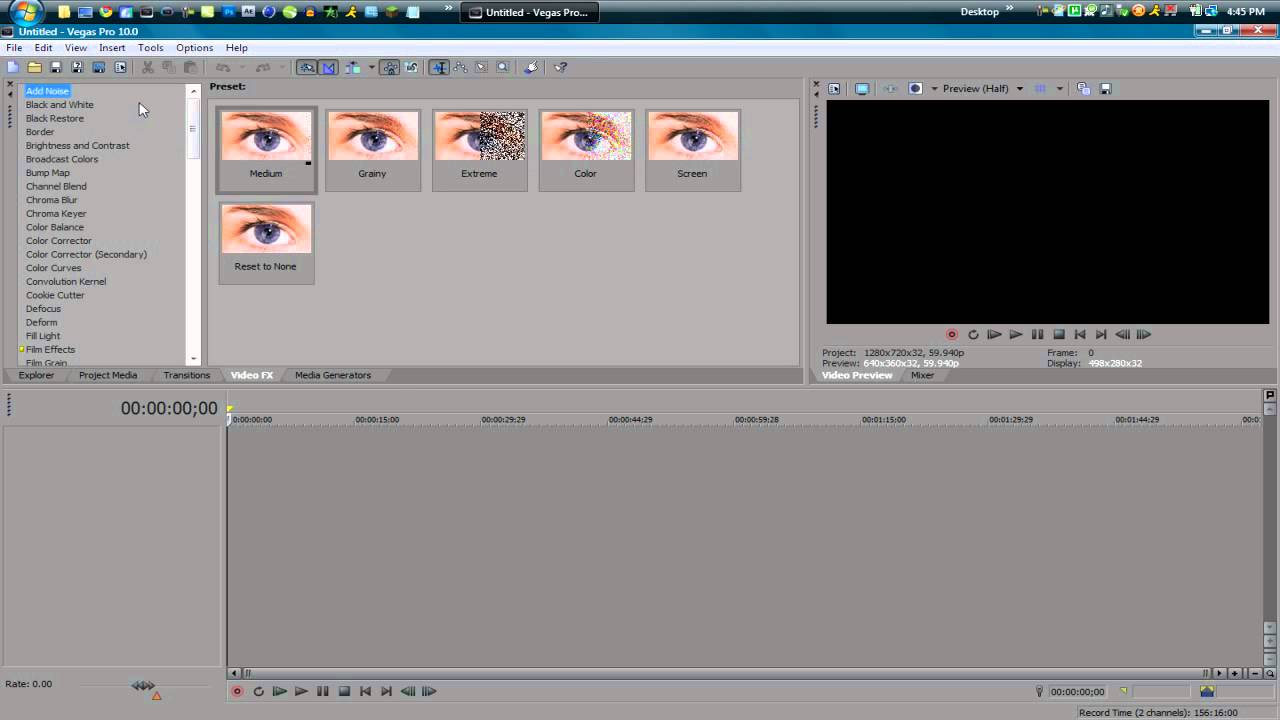Click Play From Start in video preview
The image size is (1280, 720).
pyautogui.click(x=994, y=334)
